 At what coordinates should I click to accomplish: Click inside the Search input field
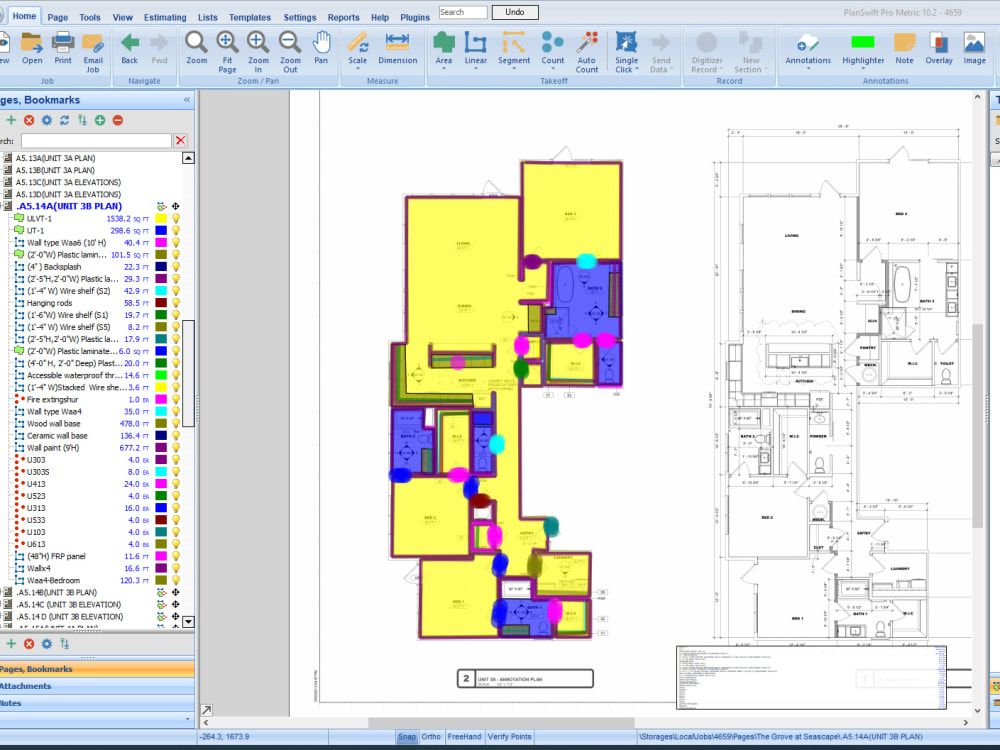[x=462, y=12]
